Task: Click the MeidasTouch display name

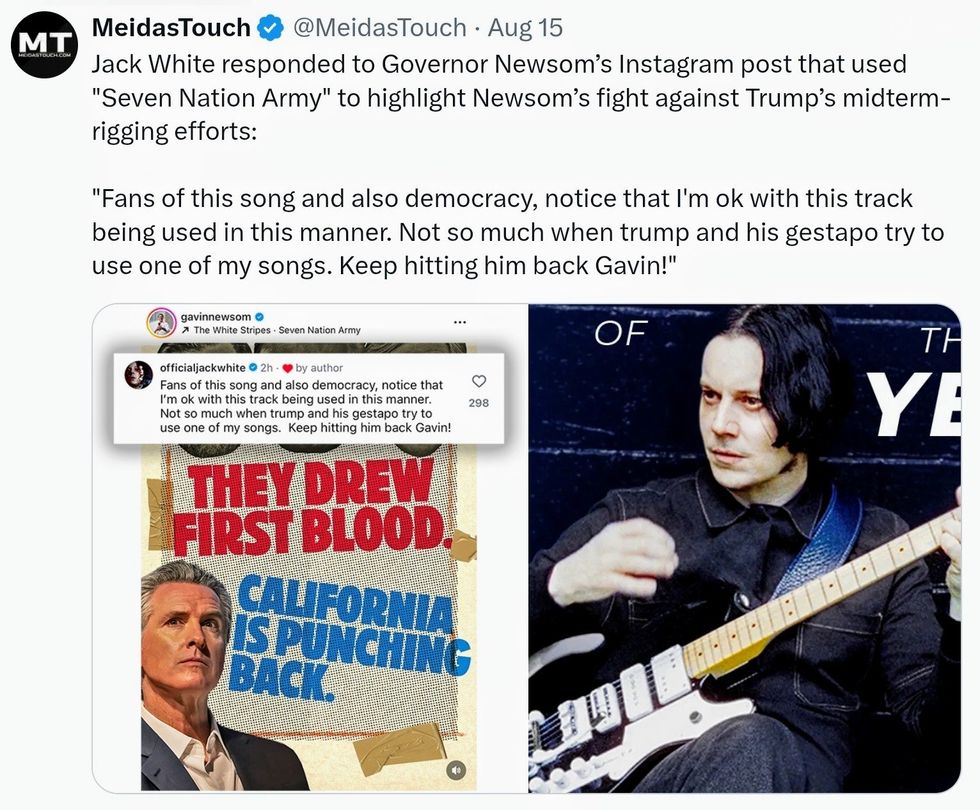Action: click(x=171, y=28)
